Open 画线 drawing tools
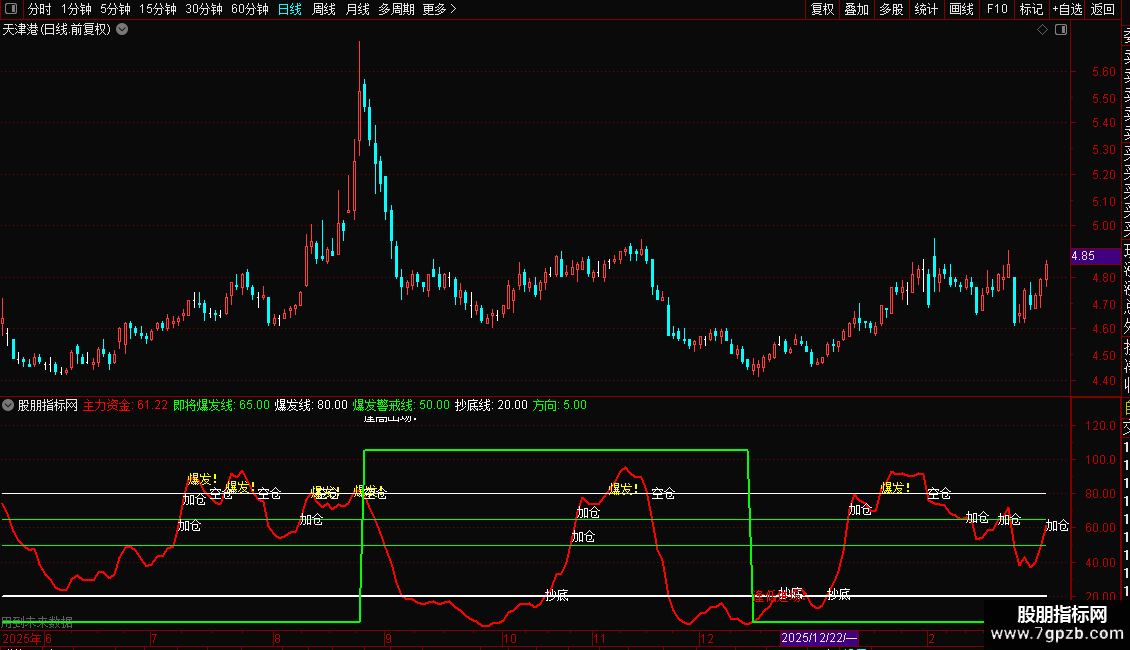 961,9
